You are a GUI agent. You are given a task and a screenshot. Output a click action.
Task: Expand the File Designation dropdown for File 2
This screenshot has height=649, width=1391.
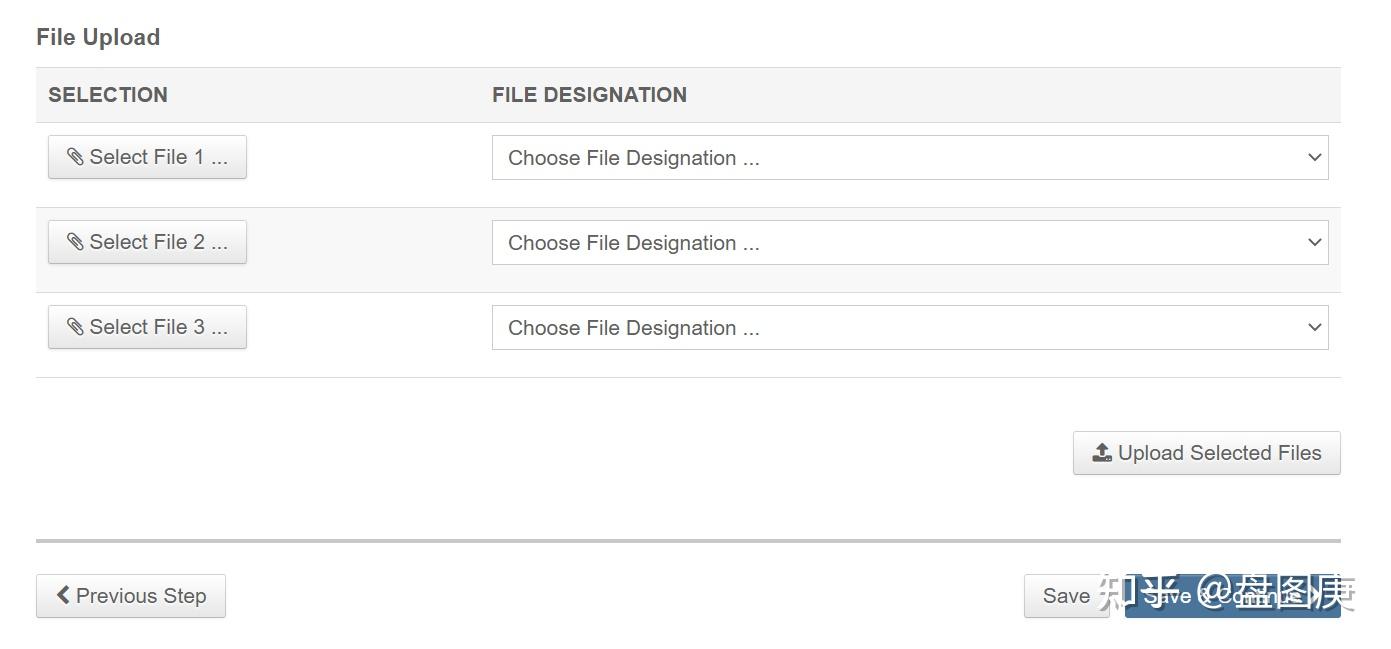[909, 243]
